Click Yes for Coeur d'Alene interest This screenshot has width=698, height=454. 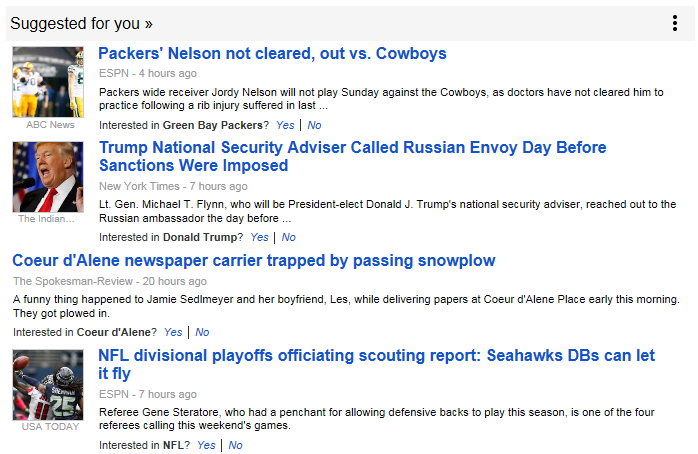click(173, 332)
